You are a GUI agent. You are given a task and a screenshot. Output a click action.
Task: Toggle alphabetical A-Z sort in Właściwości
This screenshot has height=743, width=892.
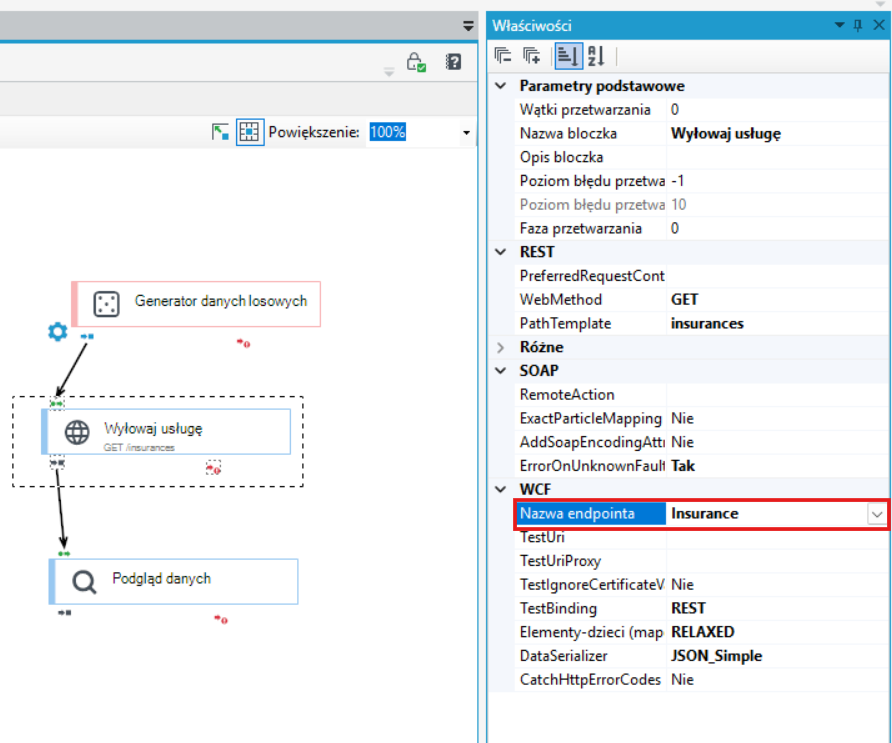pos(596,56)
